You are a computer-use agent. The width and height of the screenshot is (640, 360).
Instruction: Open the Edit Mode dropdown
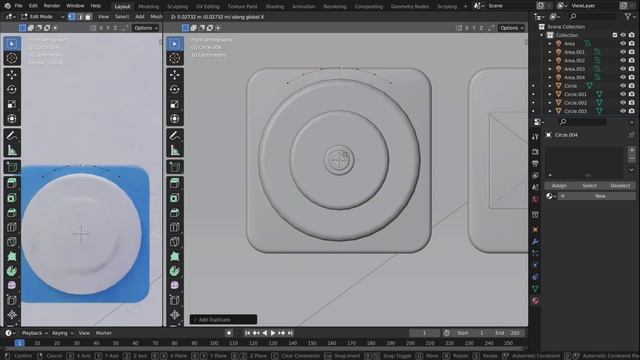click(42, 17)
